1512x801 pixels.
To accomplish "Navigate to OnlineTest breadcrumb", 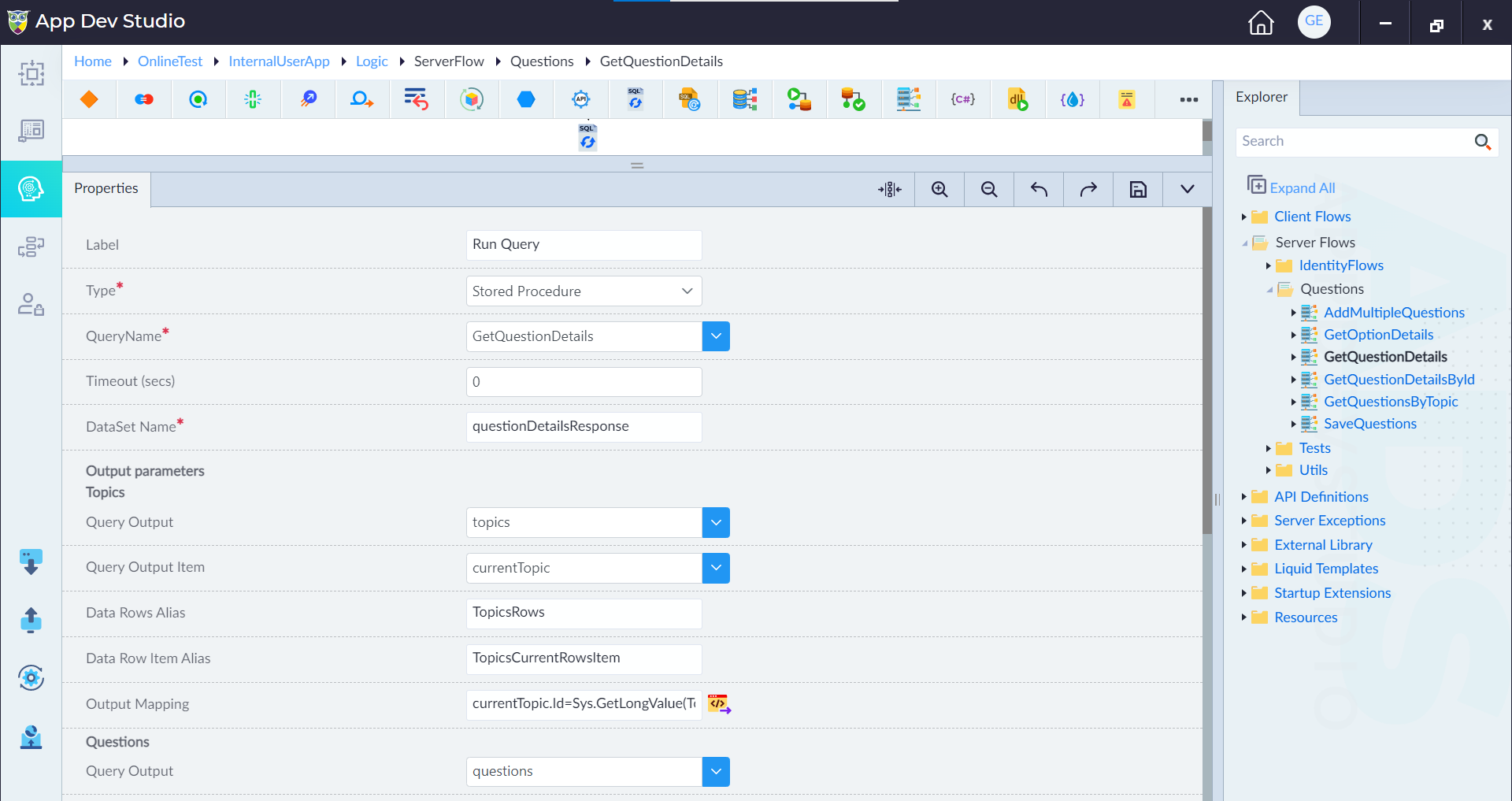I will pos(170,61).
